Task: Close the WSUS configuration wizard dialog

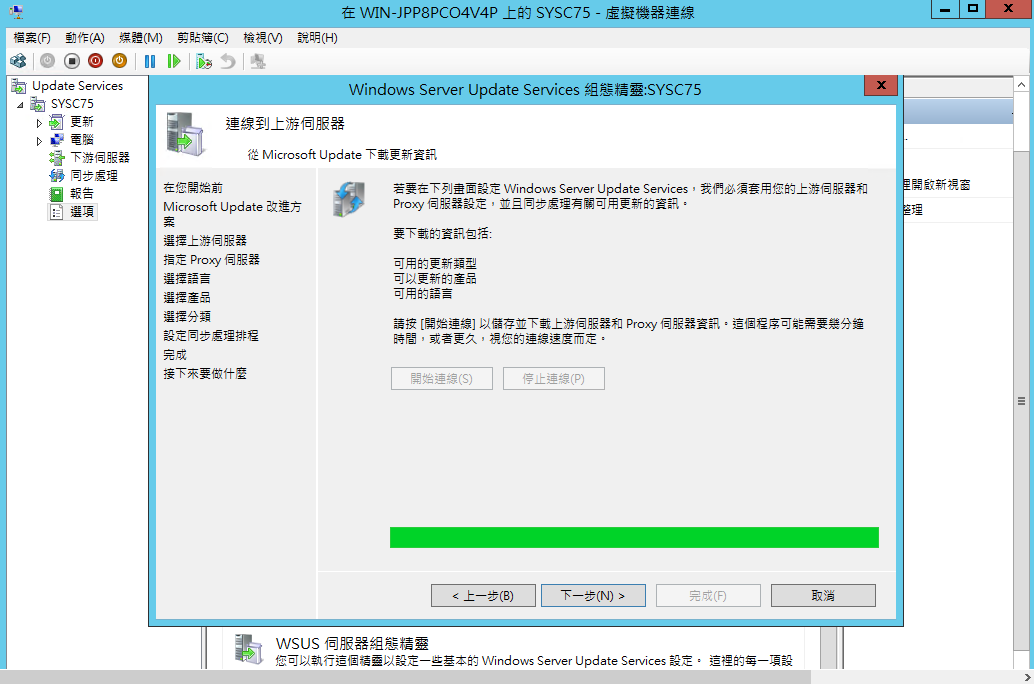Action: [x=881, y=85]
